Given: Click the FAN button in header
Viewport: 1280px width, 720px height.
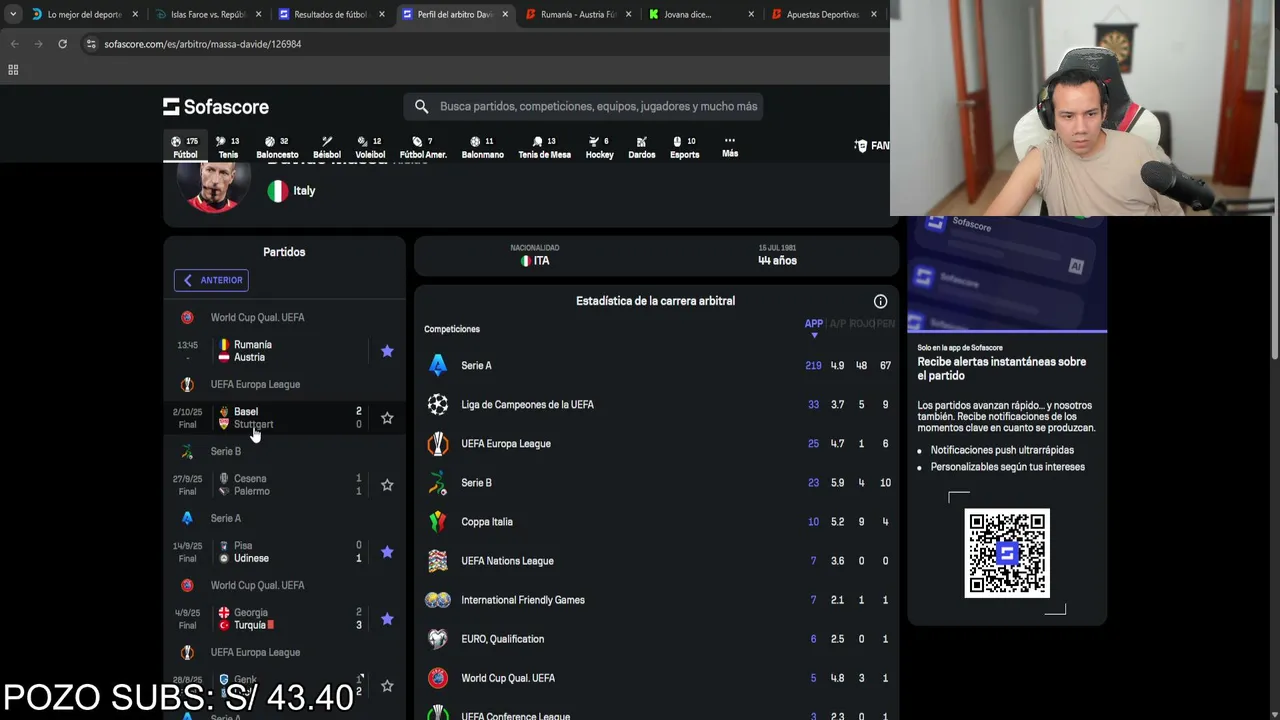Looking at the screenshot, I should pyautogui.click(x=872, y=146).
